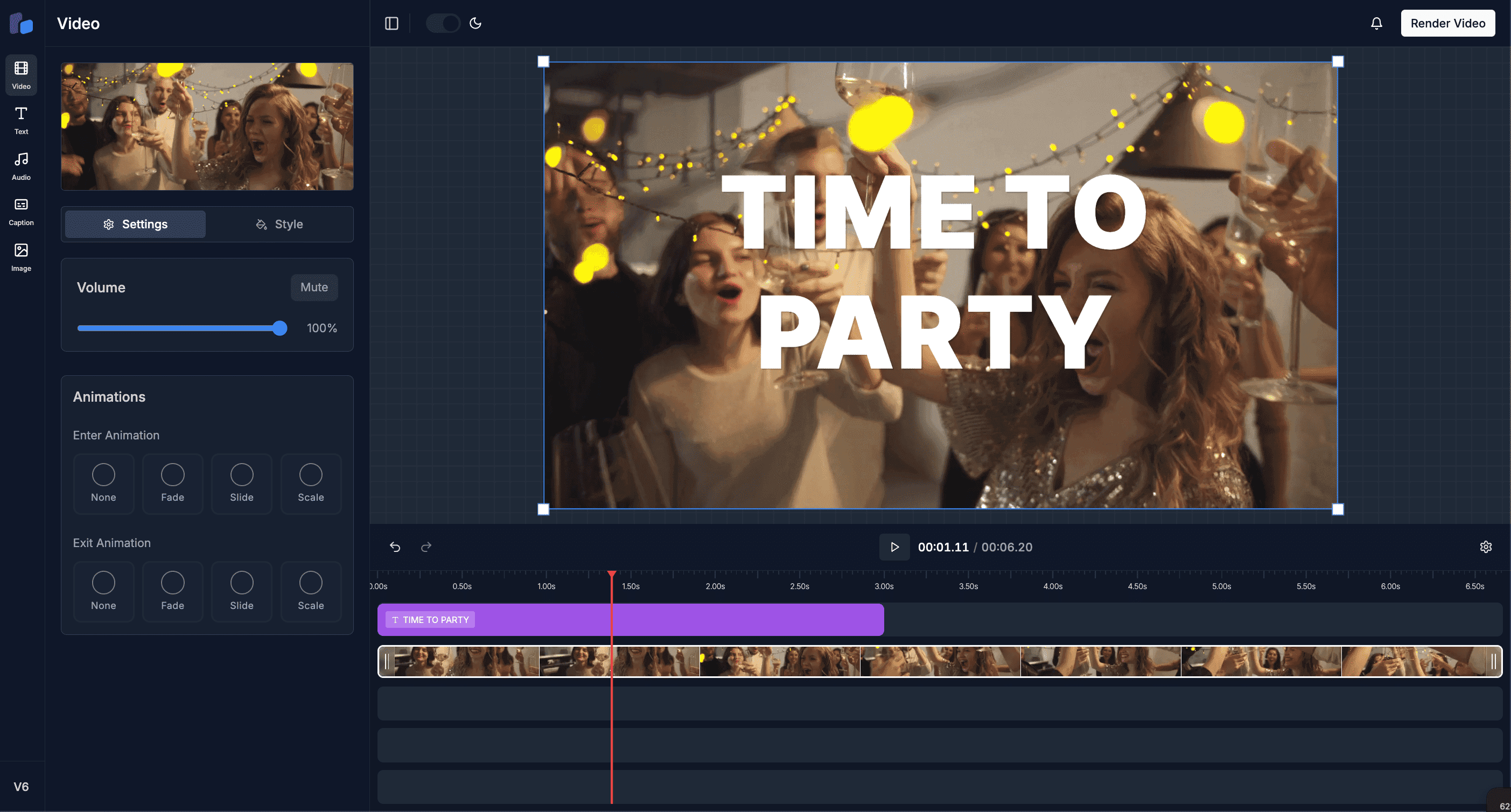Screen dimensions: 1511x812
Task: Click the undo arrow above the timeline
Action: click(395, 546)
